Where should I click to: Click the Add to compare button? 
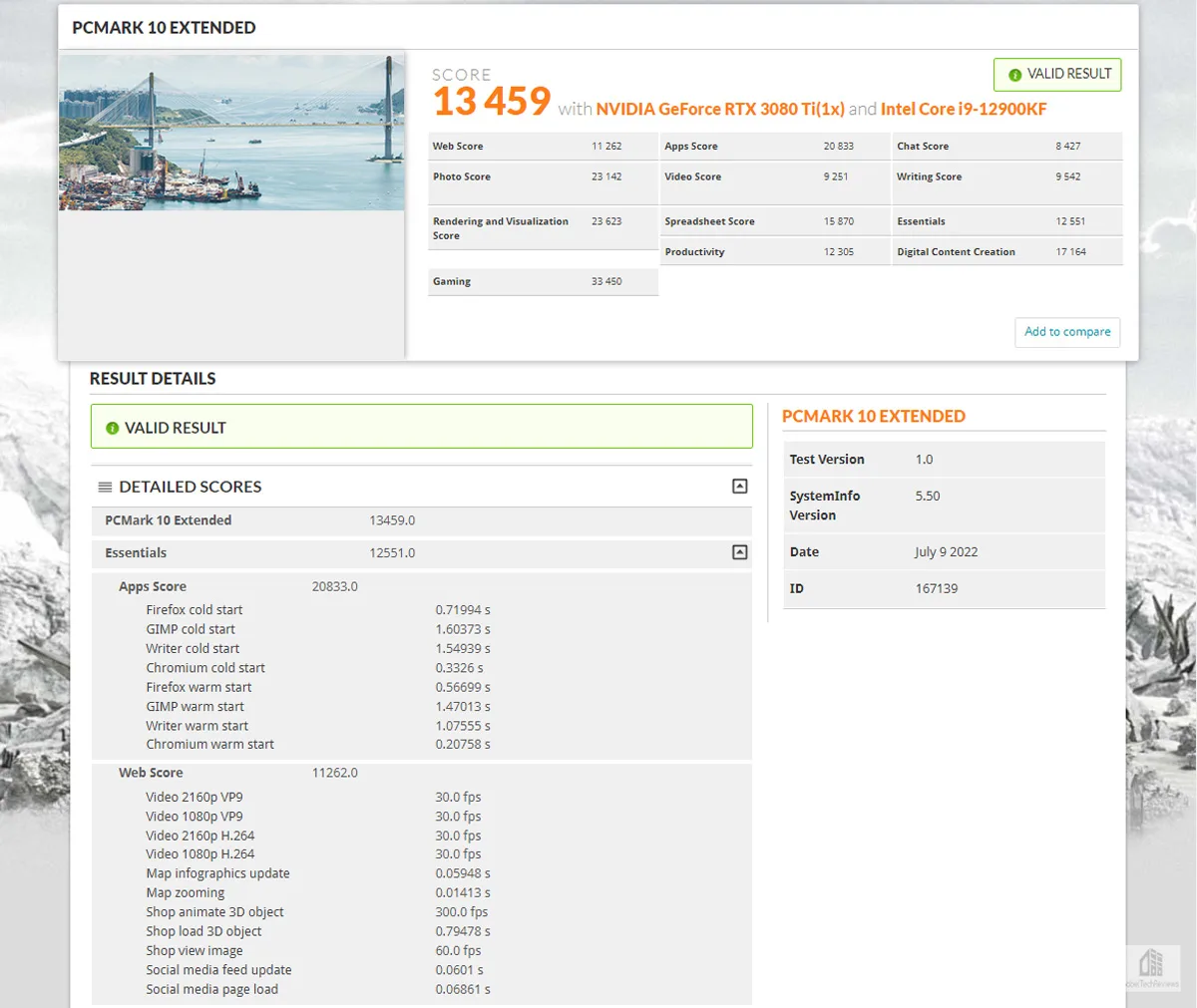[x=1067, y=332]
